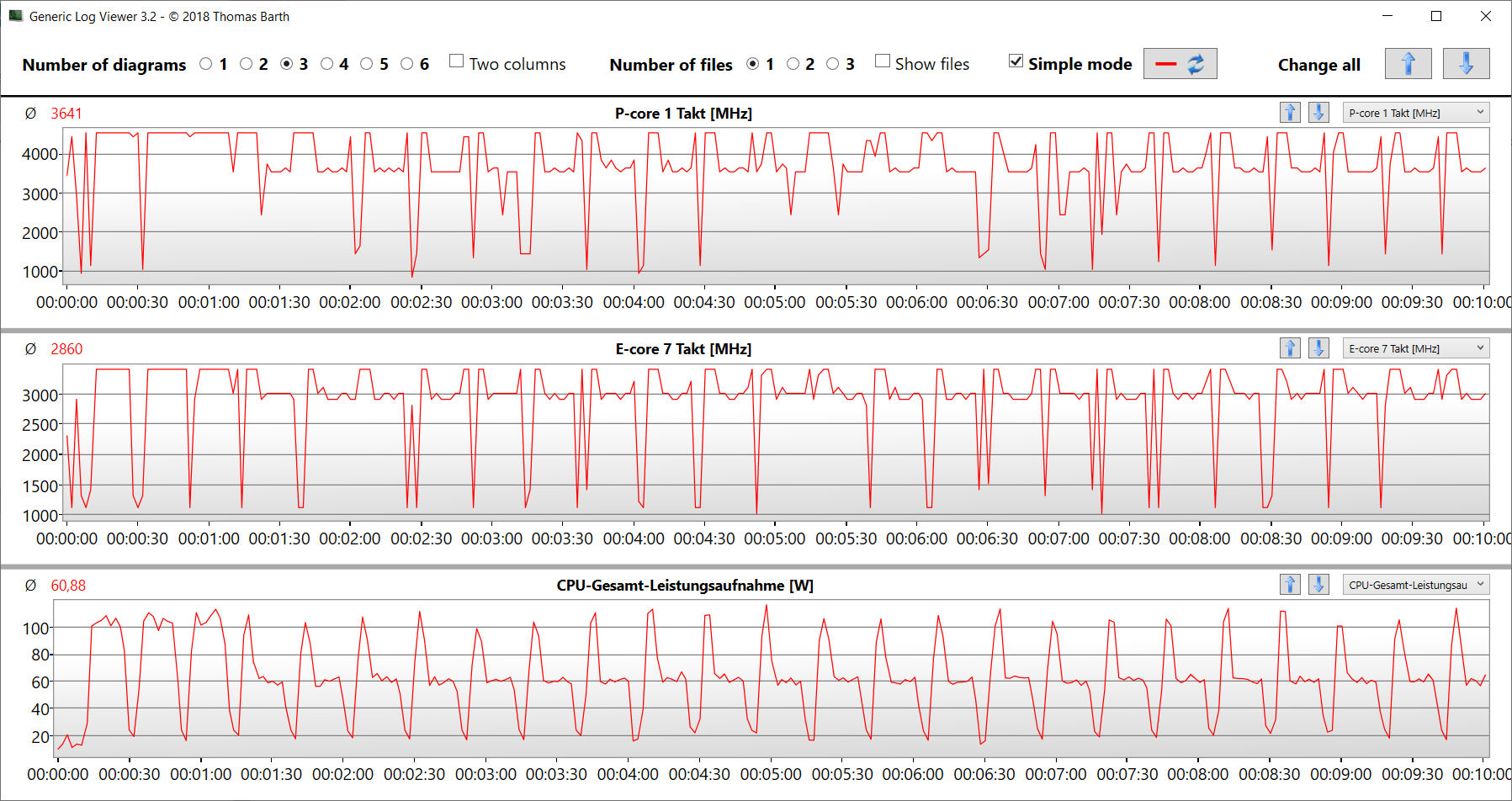Click down arrow for P-core 1 diagram
Screen dimensions: 1512x801
click(1318, 113)
